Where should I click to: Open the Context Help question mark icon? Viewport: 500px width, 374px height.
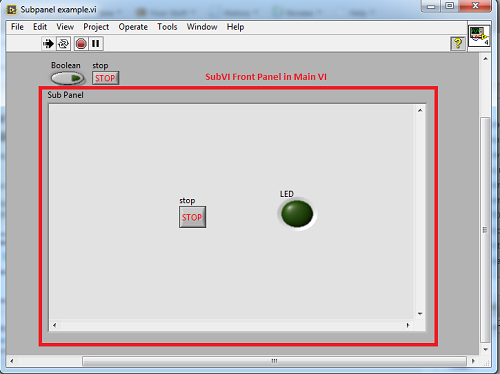pyautogui.click(x=458, y=44)
